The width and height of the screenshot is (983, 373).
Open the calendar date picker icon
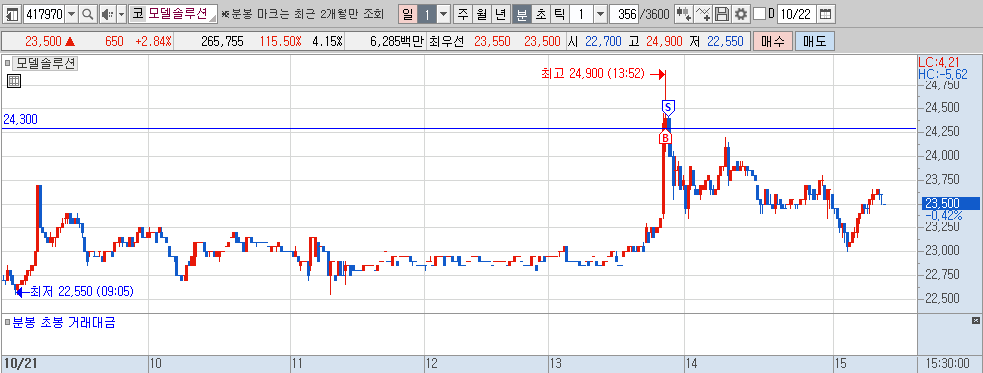click(826, 14)
